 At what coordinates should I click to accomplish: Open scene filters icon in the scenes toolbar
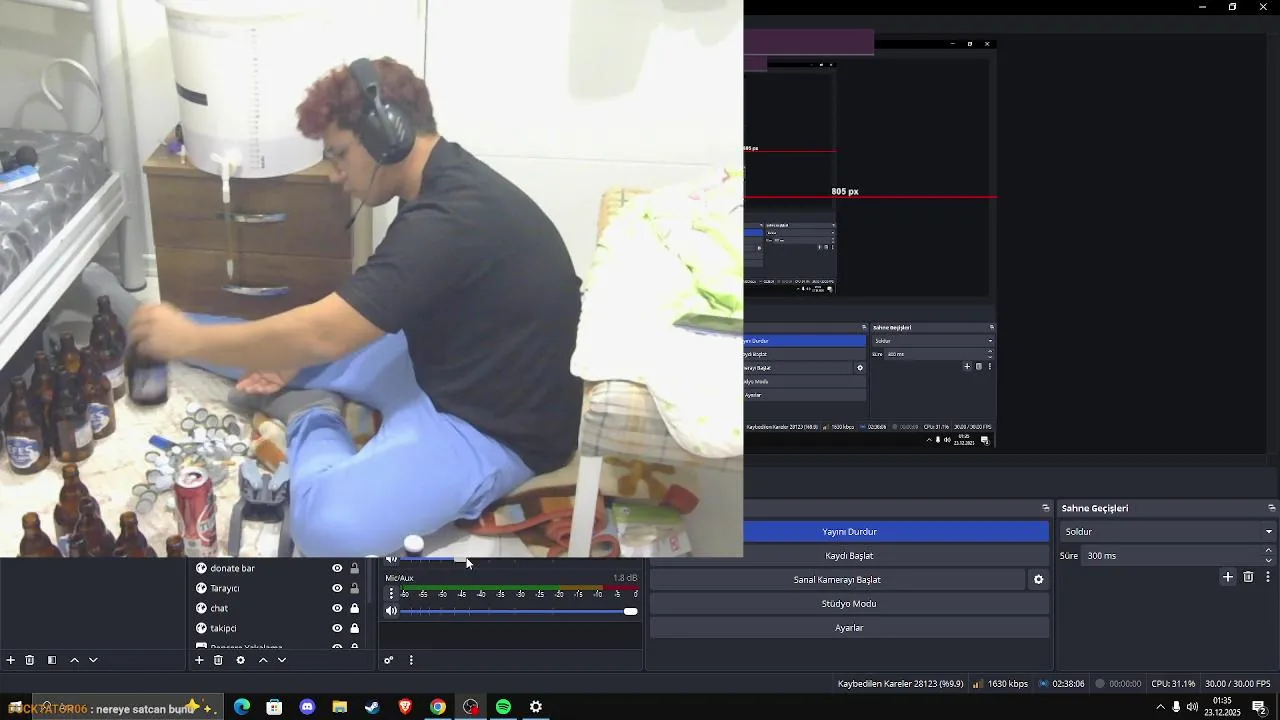click(x=52, y=660)
